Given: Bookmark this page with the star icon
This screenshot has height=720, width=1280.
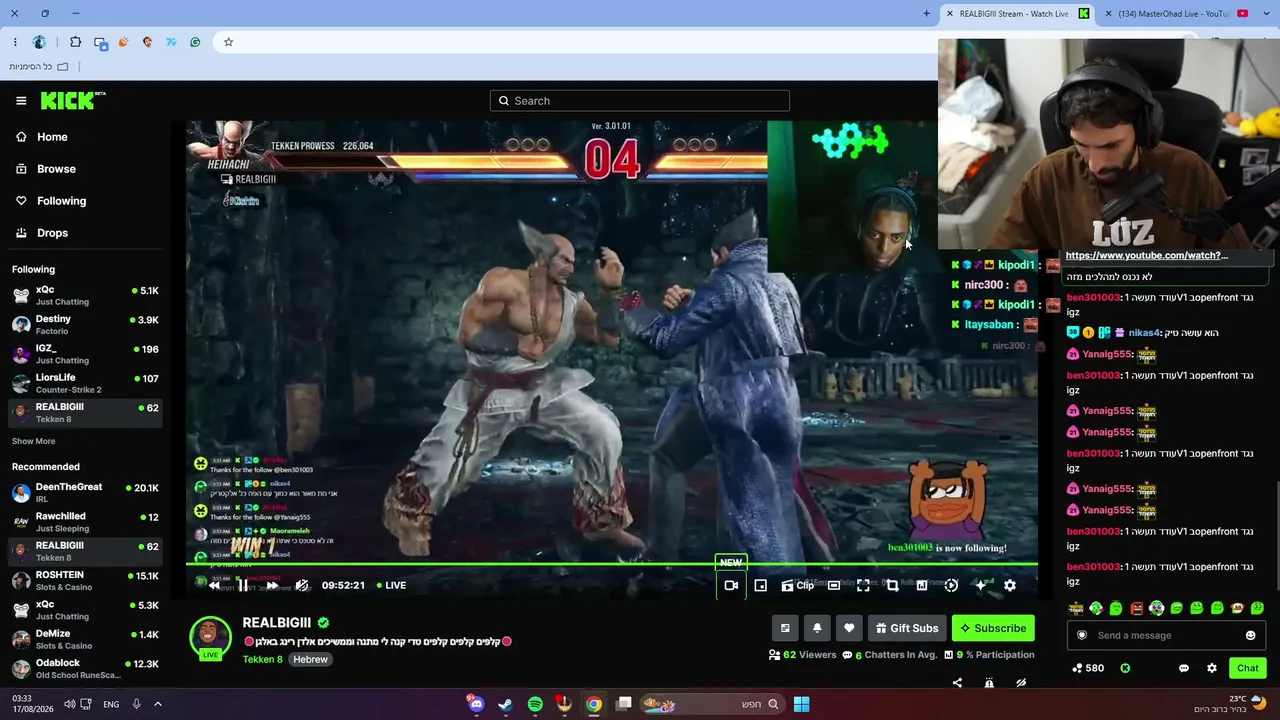Looking at the screenshot, I should [x=228, y=42].
